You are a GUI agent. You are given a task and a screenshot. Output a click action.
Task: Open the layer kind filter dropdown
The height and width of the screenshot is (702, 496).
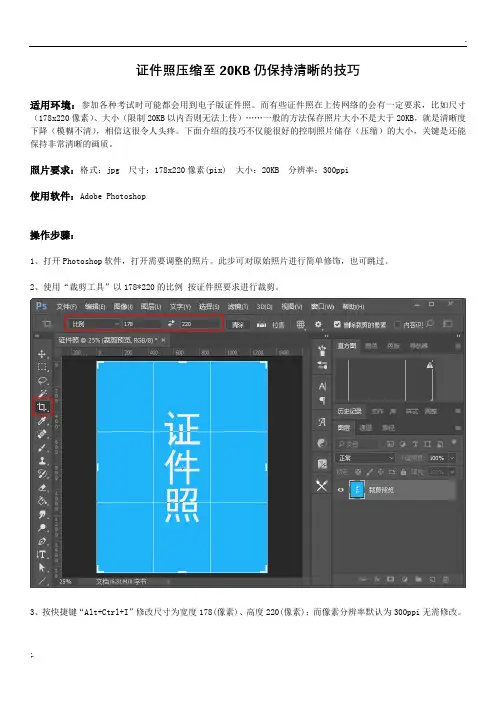(357, 444)
